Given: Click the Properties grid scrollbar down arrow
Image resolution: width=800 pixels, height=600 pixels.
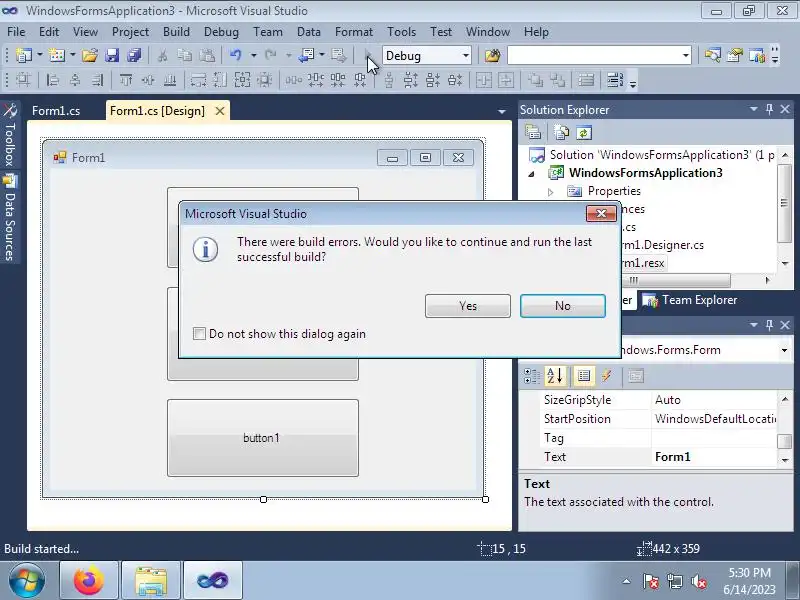Looking at the screenshot, I should (x=785, y=460).
